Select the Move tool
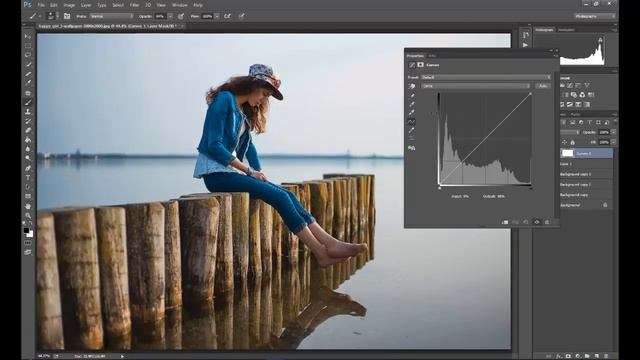640x360 pixels. point(28,36)
